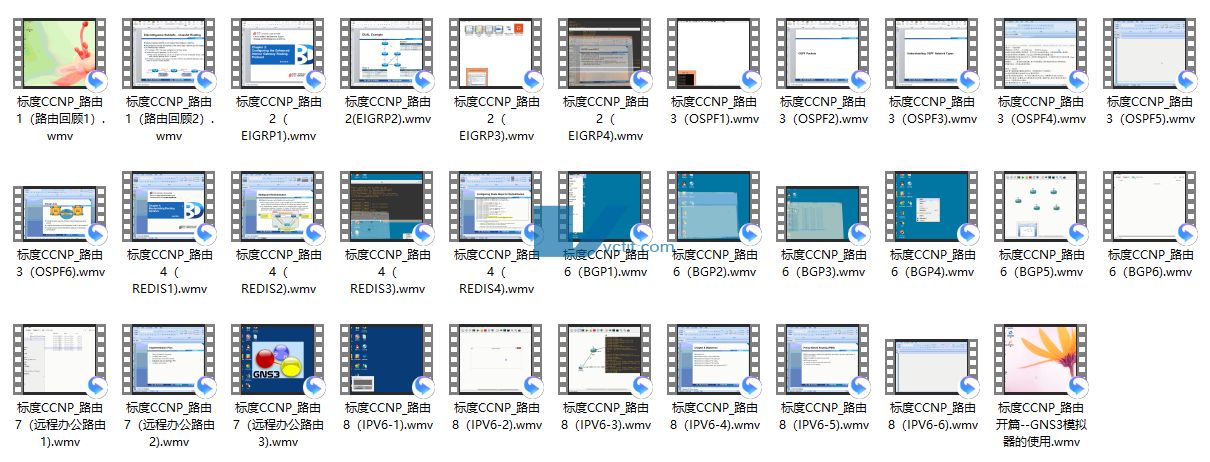Click file name text 路由6（BGP5).wmv

(1042, 263)
